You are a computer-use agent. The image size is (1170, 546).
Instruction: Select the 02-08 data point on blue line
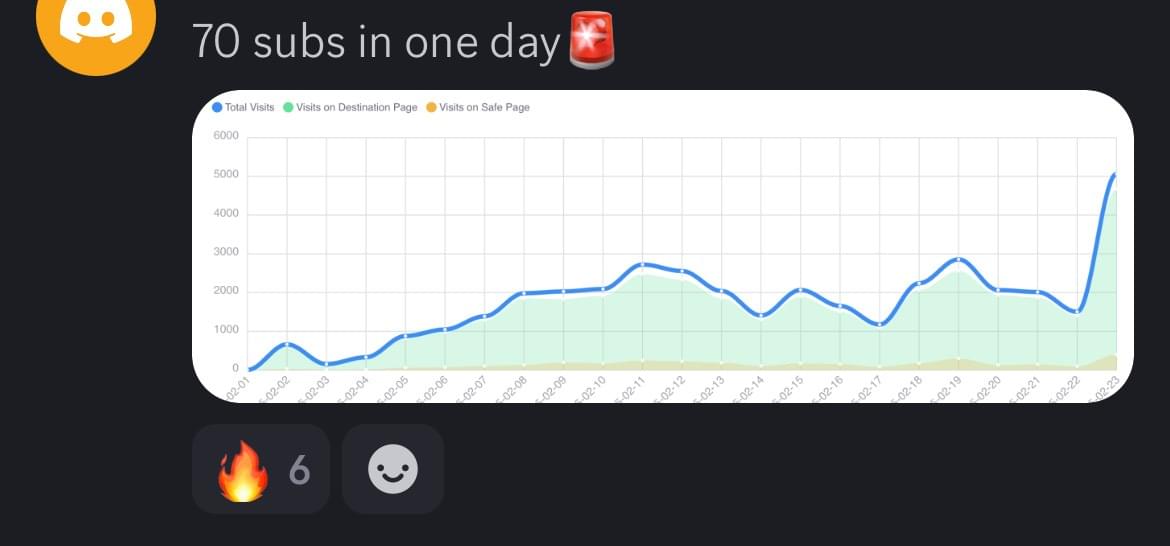(x=524, y=294)
